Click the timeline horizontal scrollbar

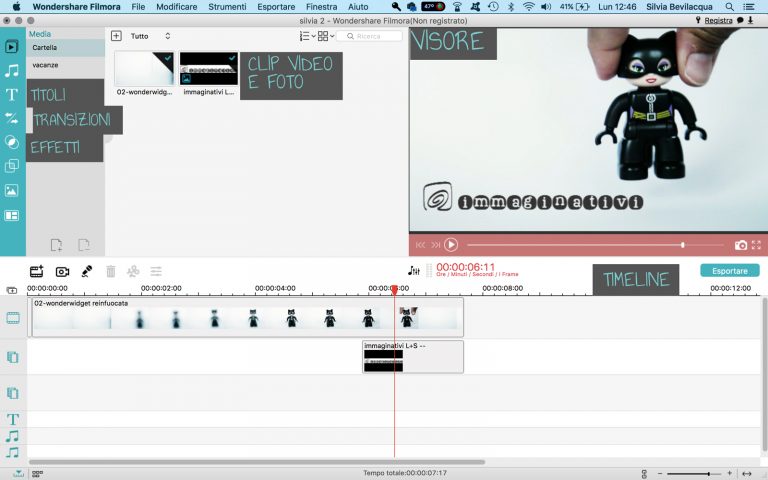pos(257,462)
